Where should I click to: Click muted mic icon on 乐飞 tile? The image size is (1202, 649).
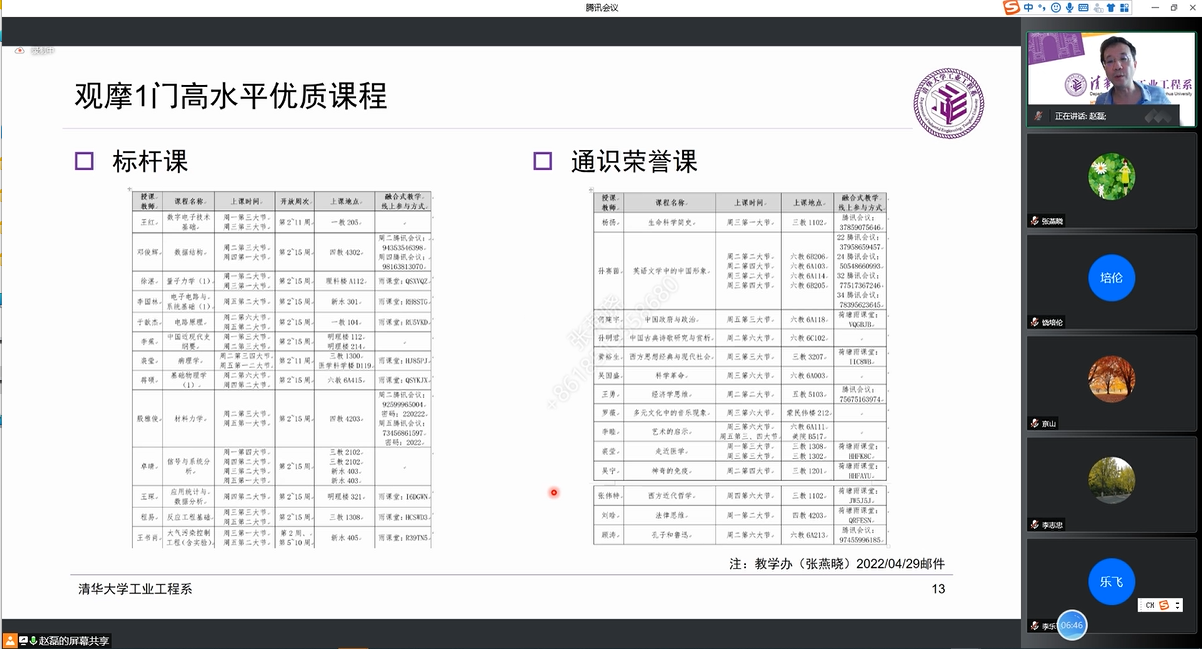[x=1035, y=625]
